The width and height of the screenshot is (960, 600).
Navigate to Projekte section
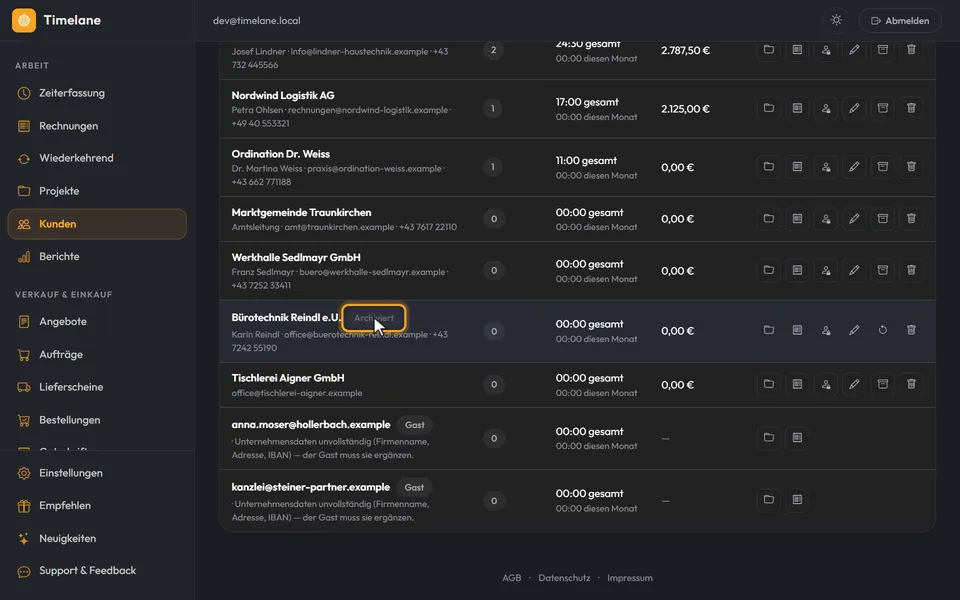(x=97, y=191)
